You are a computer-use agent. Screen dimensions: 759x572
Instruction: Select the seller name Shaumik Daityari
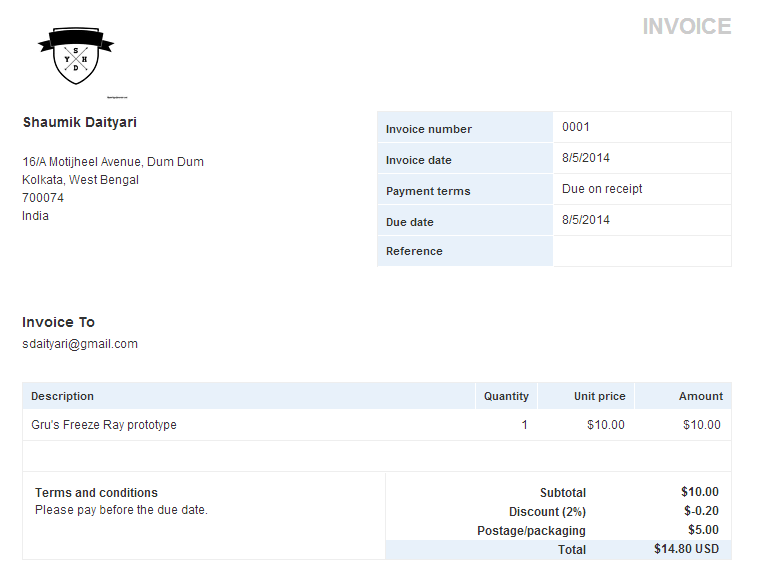pyautogui.click(x=80, y=123)
